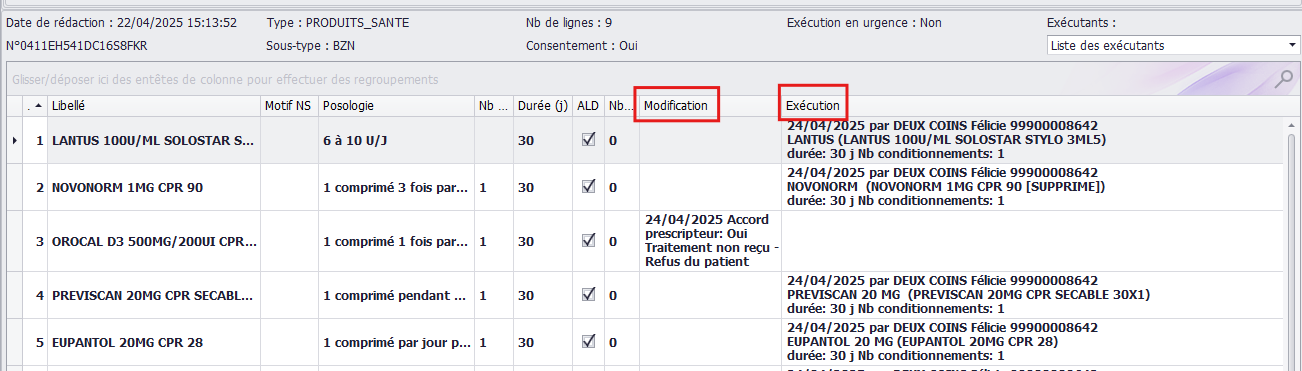Click PREVISCAN 20 MG execution details cell
This screenshot has height=371, width=1302.
1033,295
